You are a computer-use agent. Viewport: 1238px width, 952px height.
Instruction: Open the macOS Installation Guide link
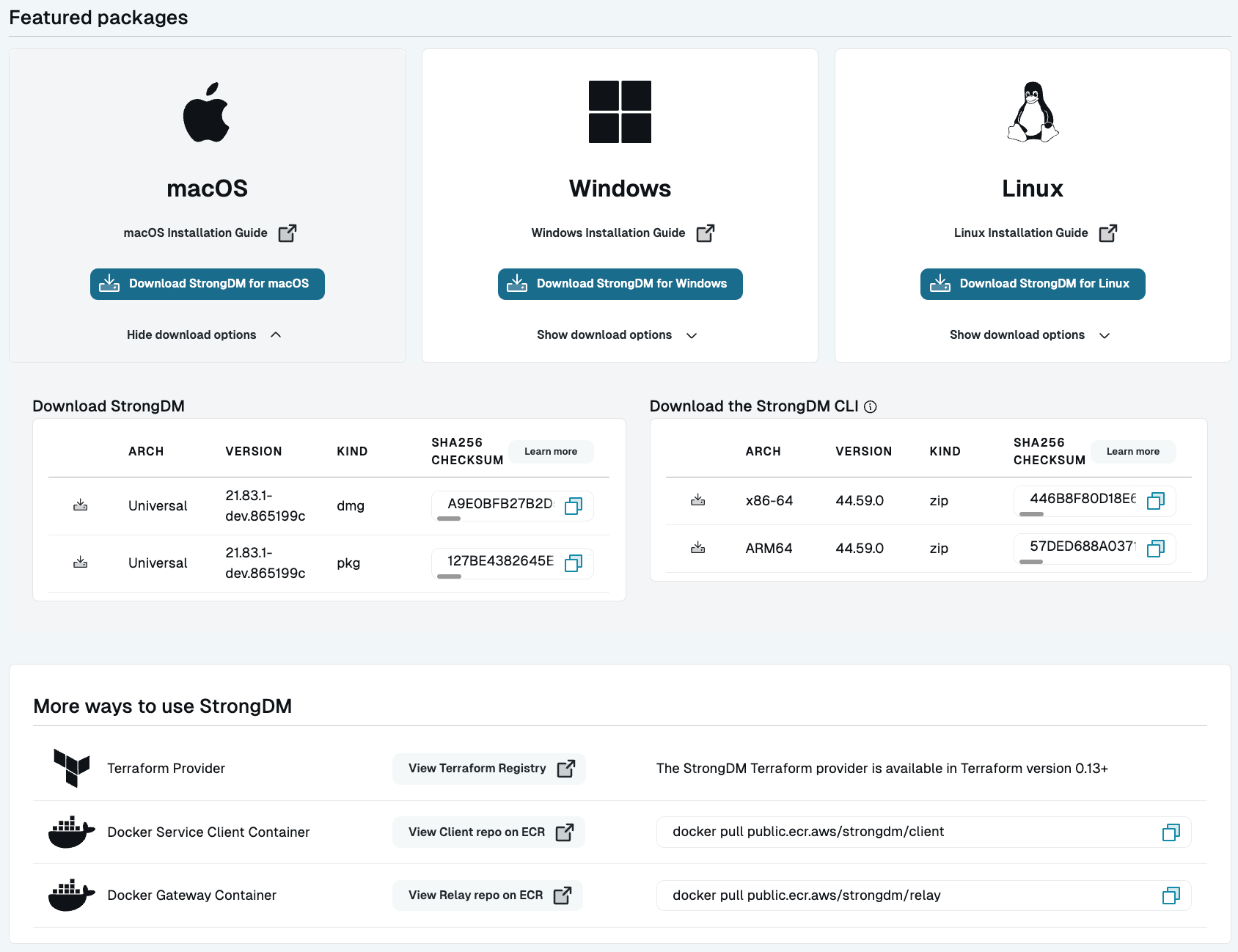(196, 232)
